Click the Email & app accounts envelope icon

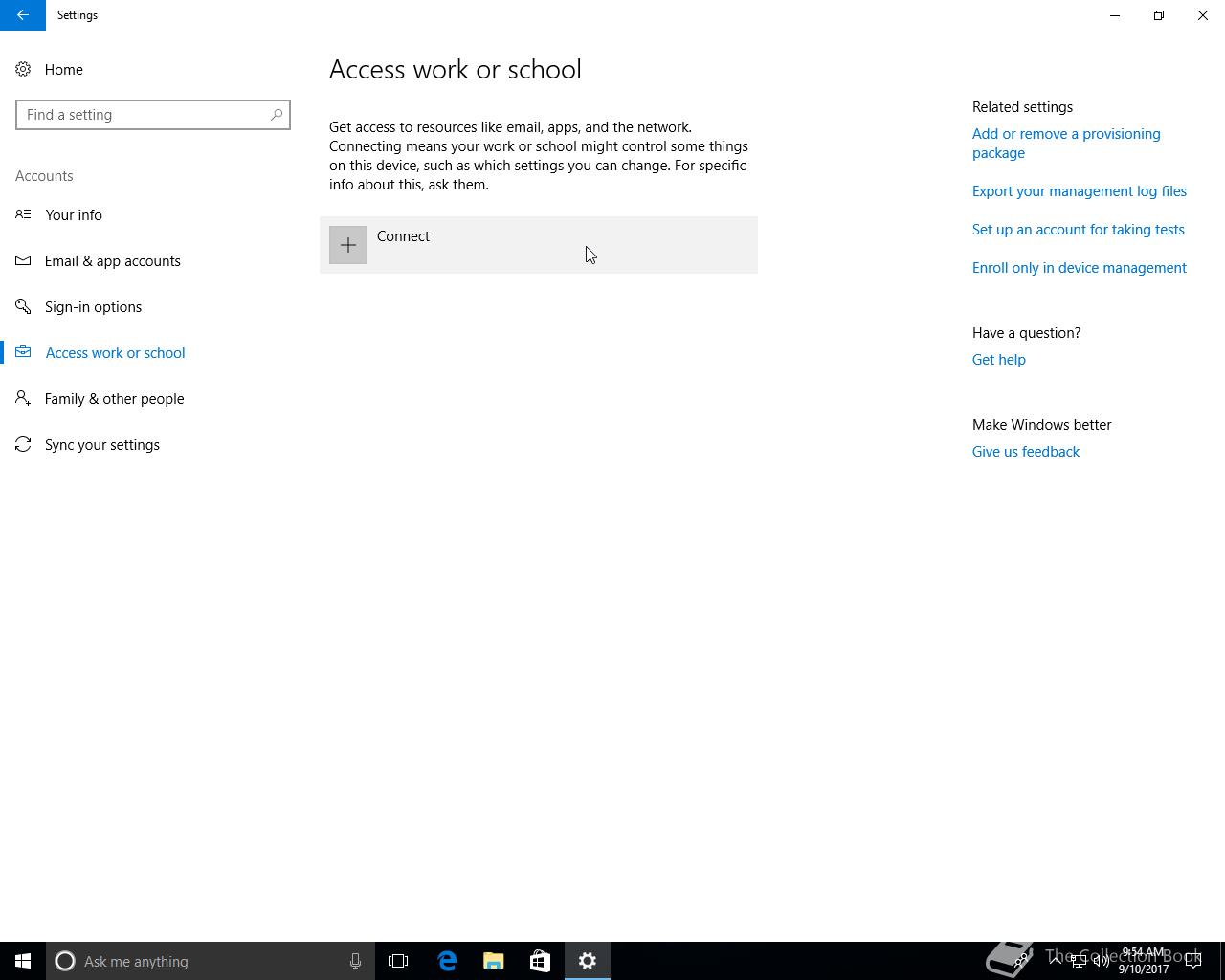tap(23, 260)
